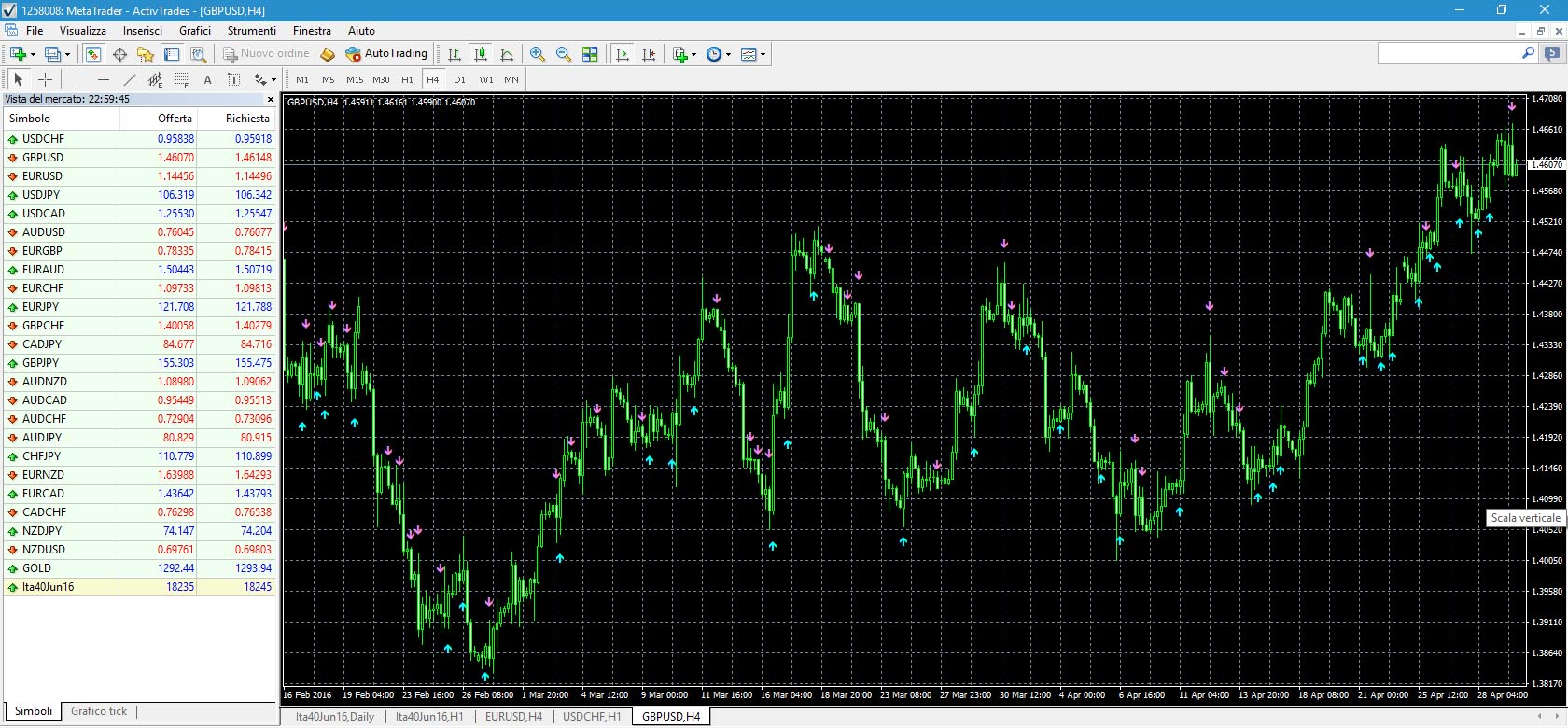Expand the arrows objects dropdown
Viewport: 1568px width, 728px height.
coord(273,79)
